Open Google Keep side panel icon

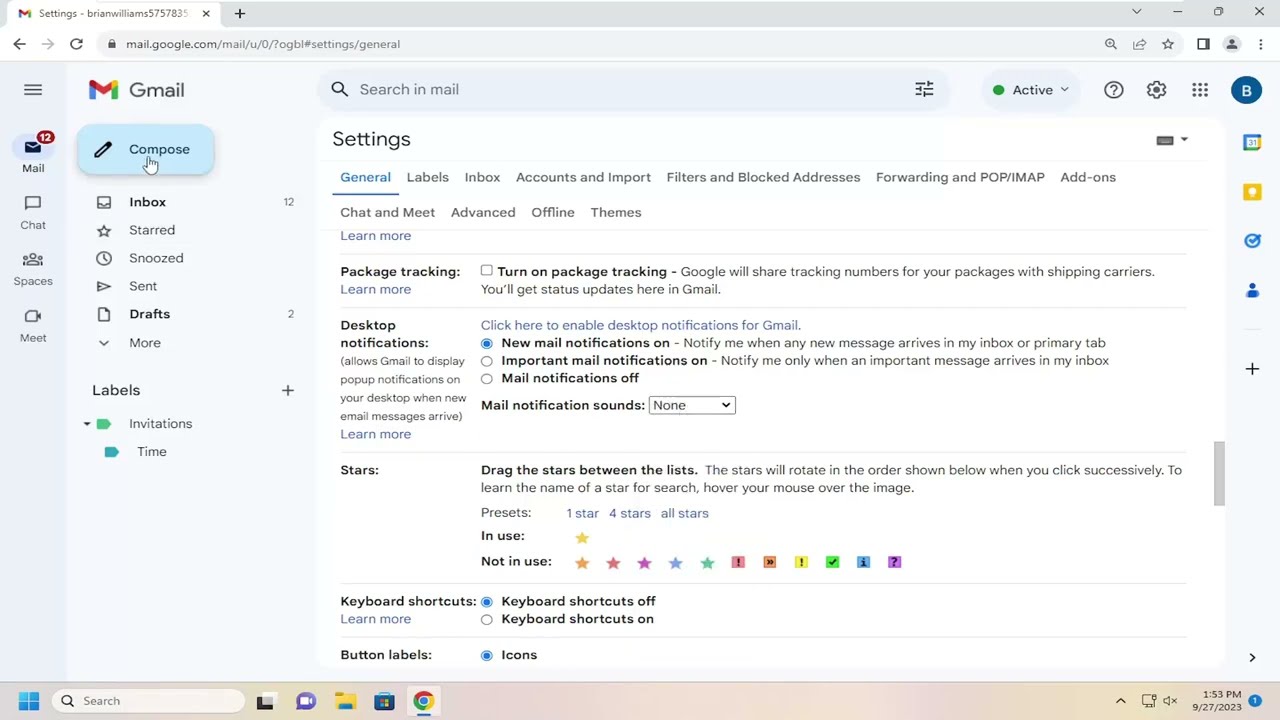pyautogui.click(x=1252, y=192)
